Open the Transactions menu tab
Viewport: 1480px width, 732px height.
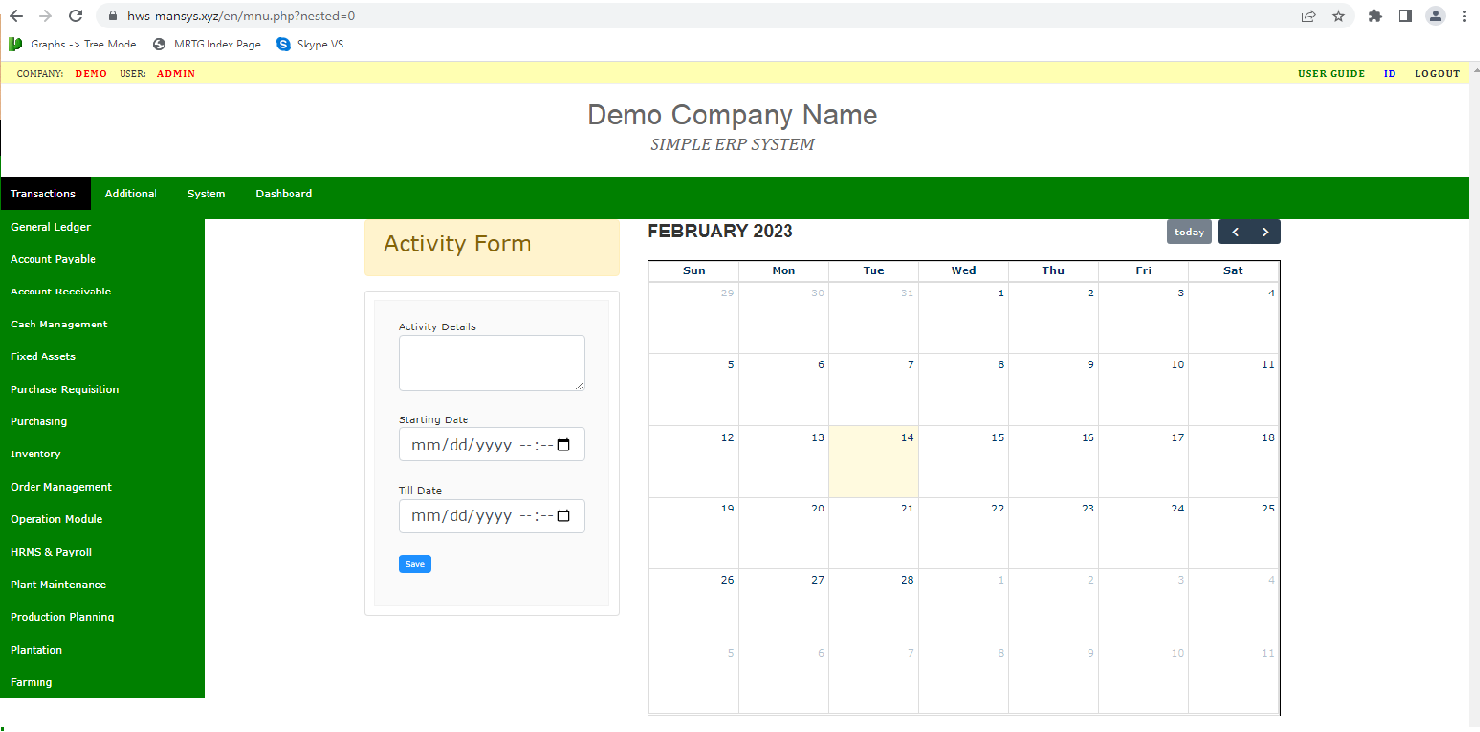(43, 194)
